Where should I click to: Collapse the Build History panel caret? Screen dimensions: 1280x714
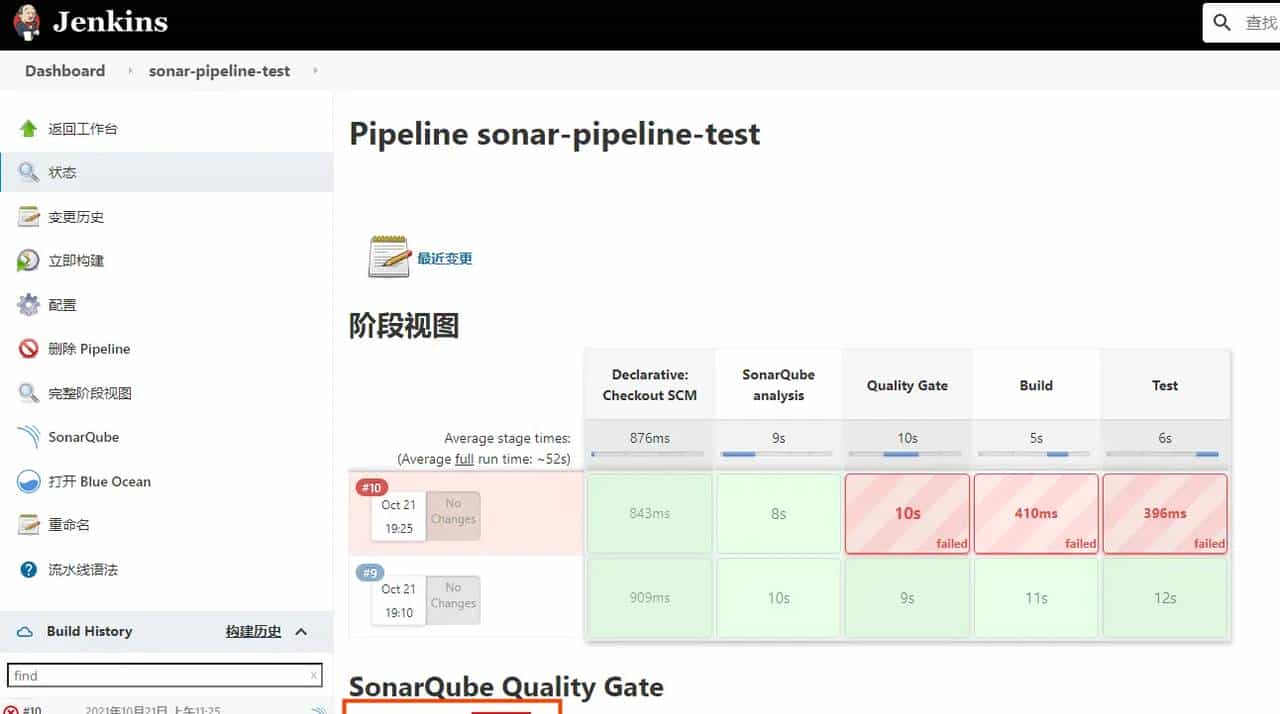coord(300,631)
